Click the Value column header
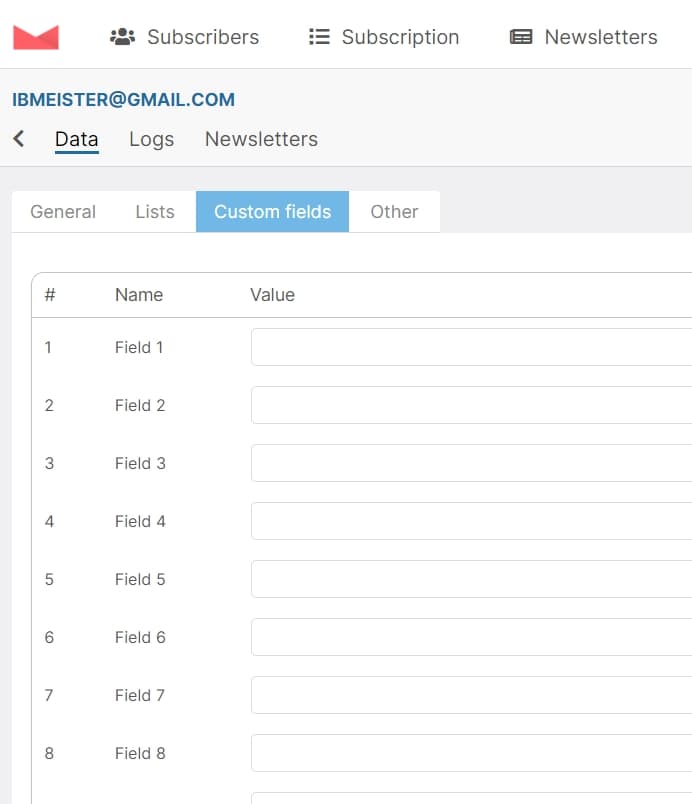This screenshot has width=692, height=804. [x=272, y=295]
